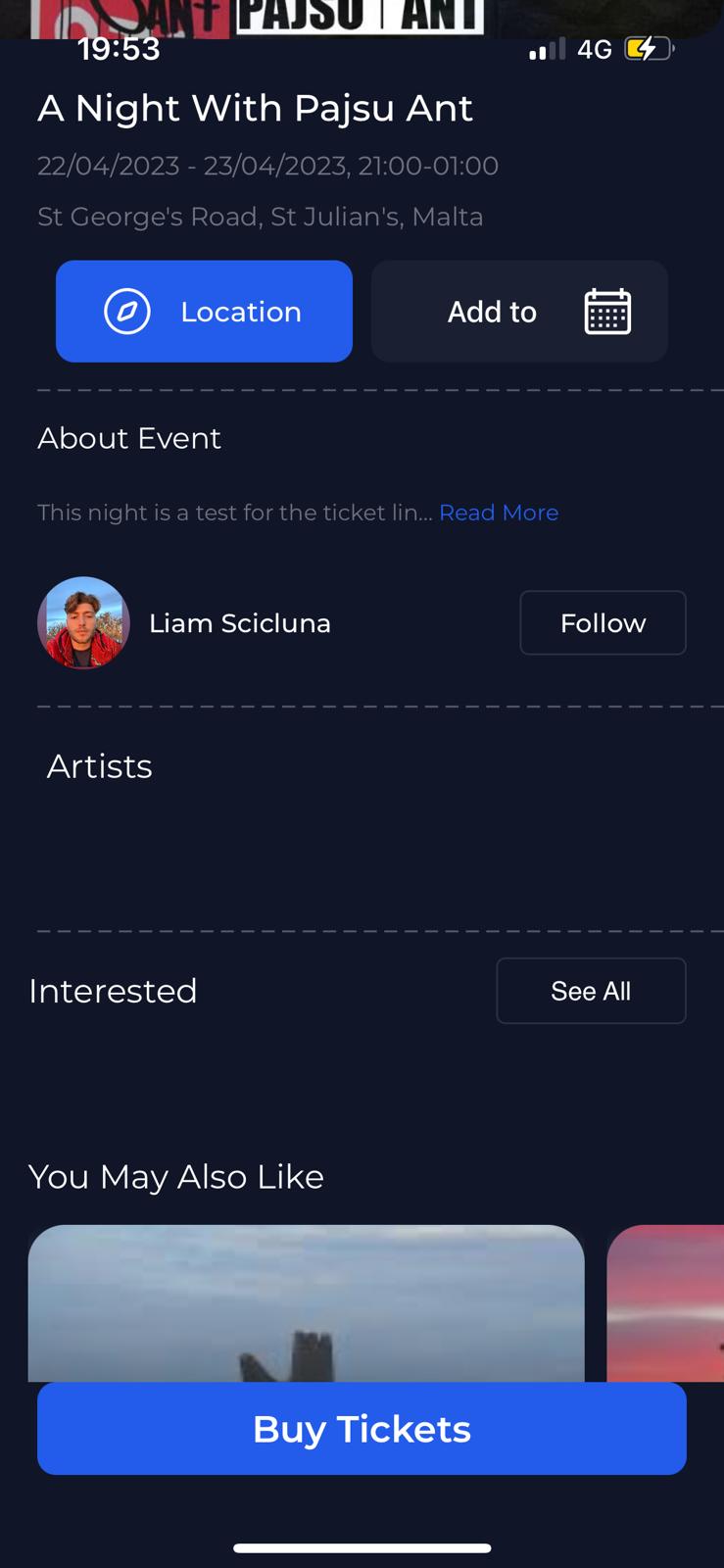Tap the compass icon in Location button
This screenshot has width=724, height=1568.
click(x=127, y=312)
